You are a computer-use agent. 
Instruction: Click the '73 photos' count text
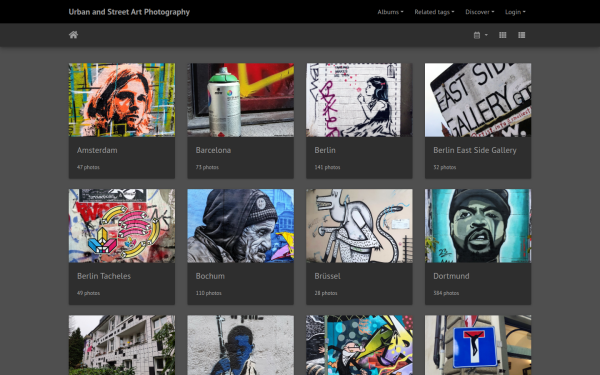click(207, 167)
